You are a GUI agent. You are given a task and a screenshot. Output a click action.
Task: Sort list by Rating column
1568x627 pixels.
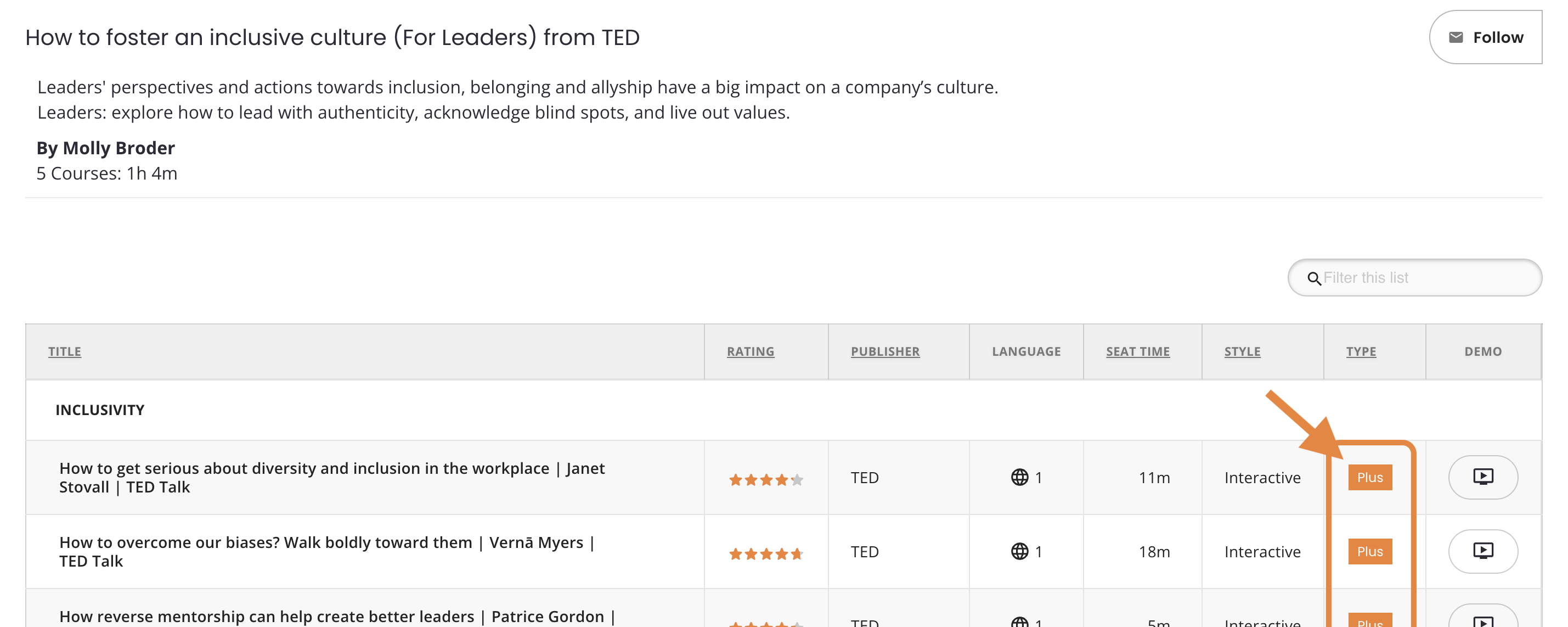751,351
